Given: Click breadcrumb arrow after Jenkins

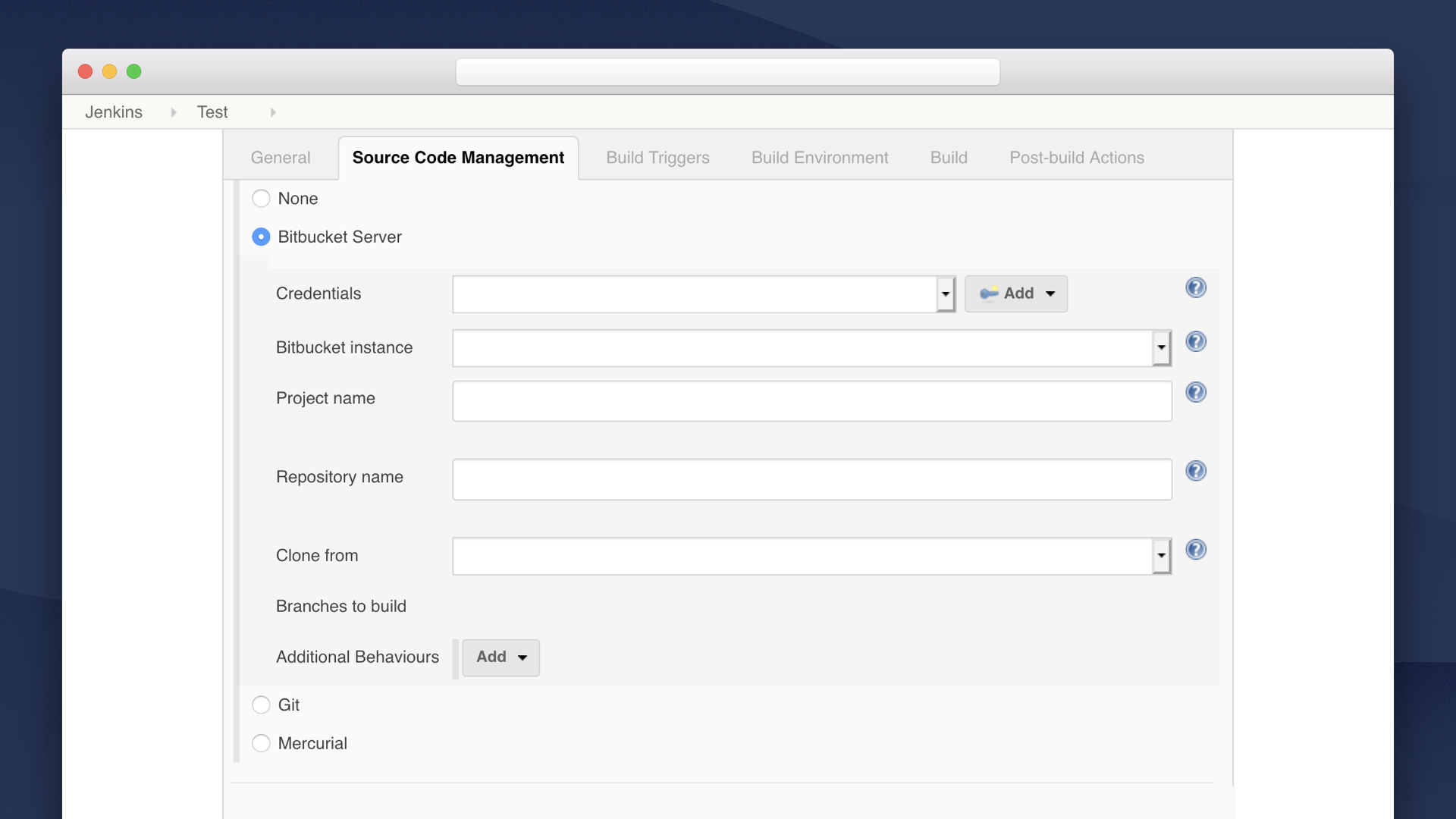Looking at the screenshot, I should 174,112.
